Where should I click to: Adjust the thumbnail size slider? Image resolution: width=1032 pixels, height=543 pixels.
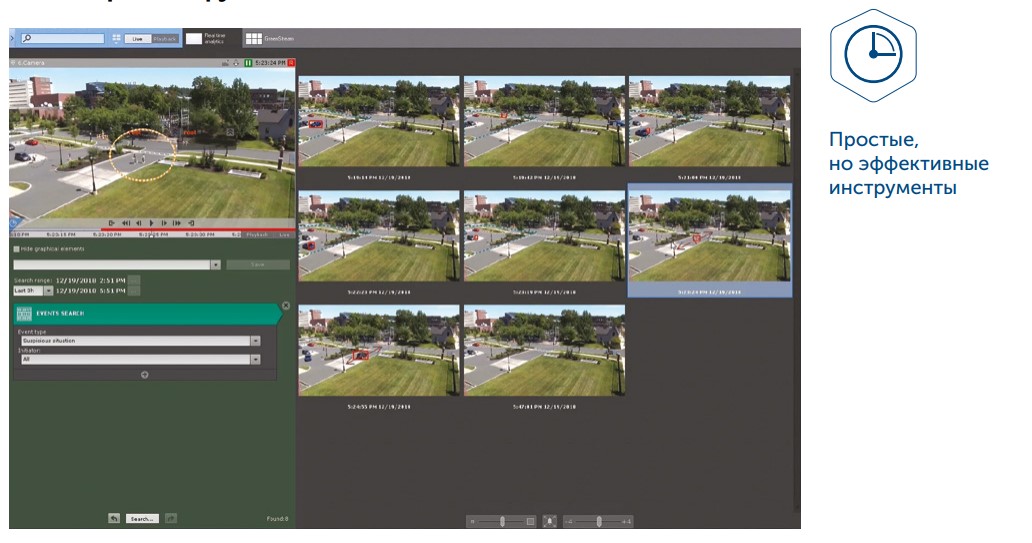point(502,521)
